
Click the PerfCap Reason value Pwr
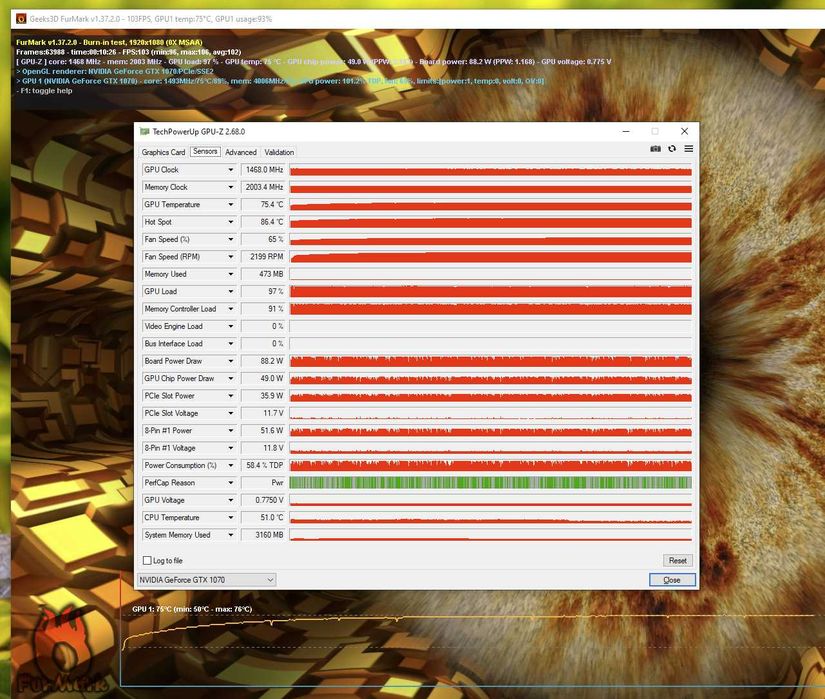(263, 483)
